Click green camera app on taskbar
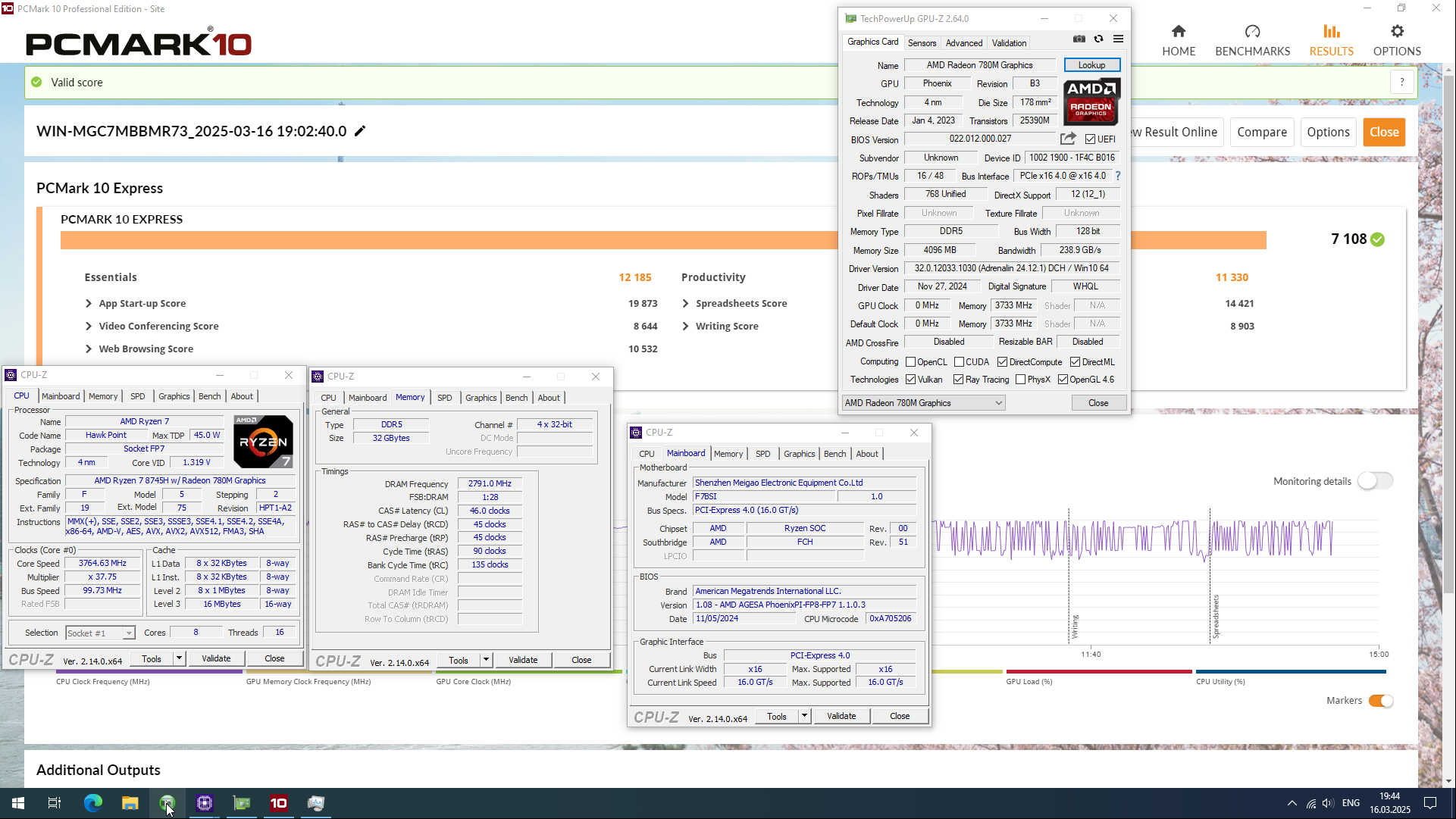This screenshot has height=819, width=1456. click(x=168, y=803)
